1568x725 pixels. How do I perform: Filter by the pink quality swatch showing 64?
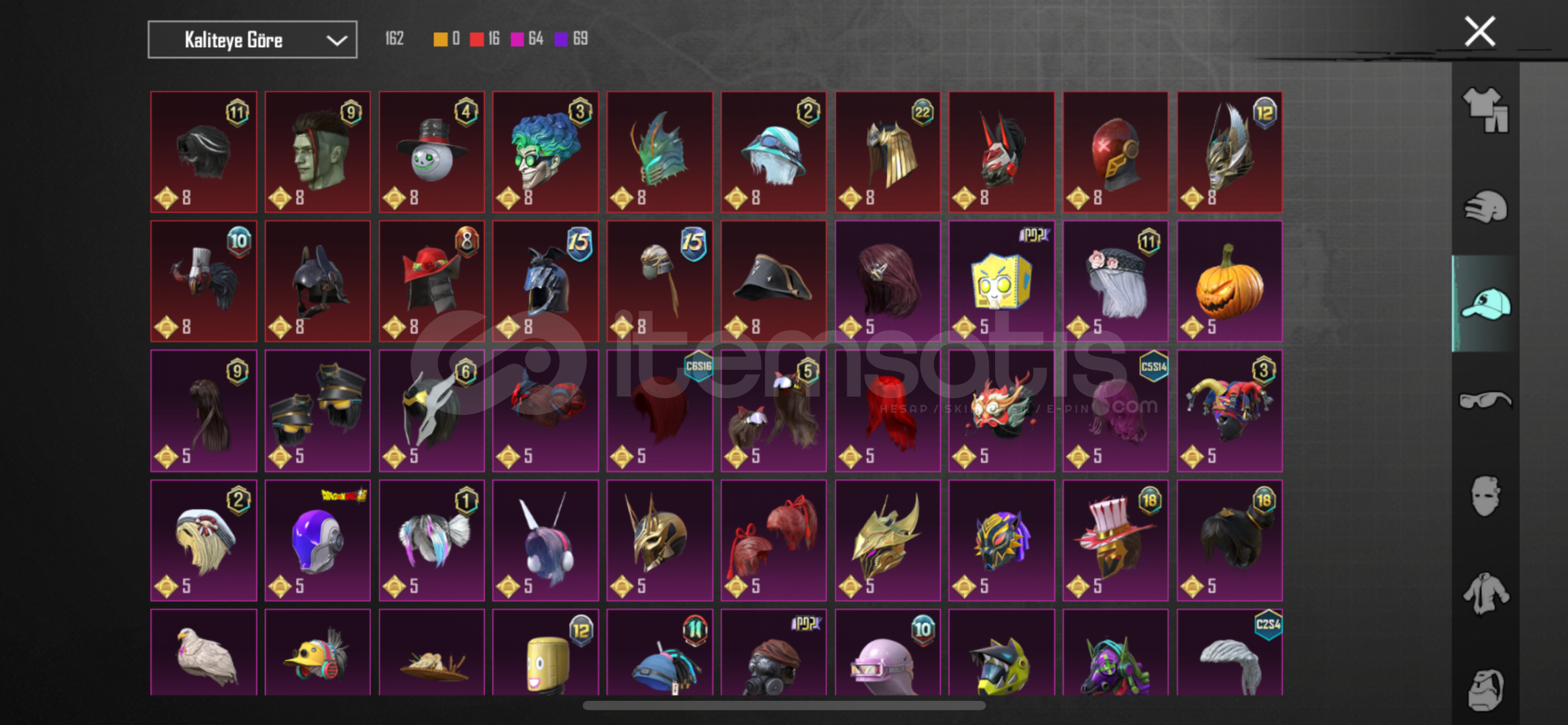[517, 40]
